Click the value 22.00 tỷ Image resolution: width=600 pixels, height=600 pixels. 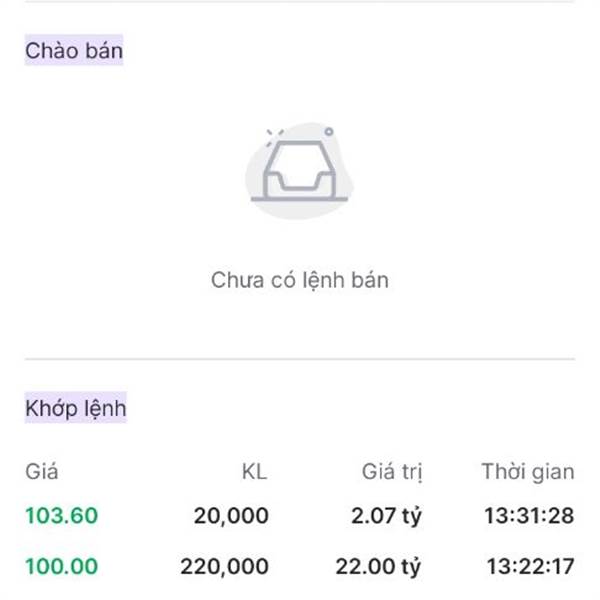click(x=378, y=567)
